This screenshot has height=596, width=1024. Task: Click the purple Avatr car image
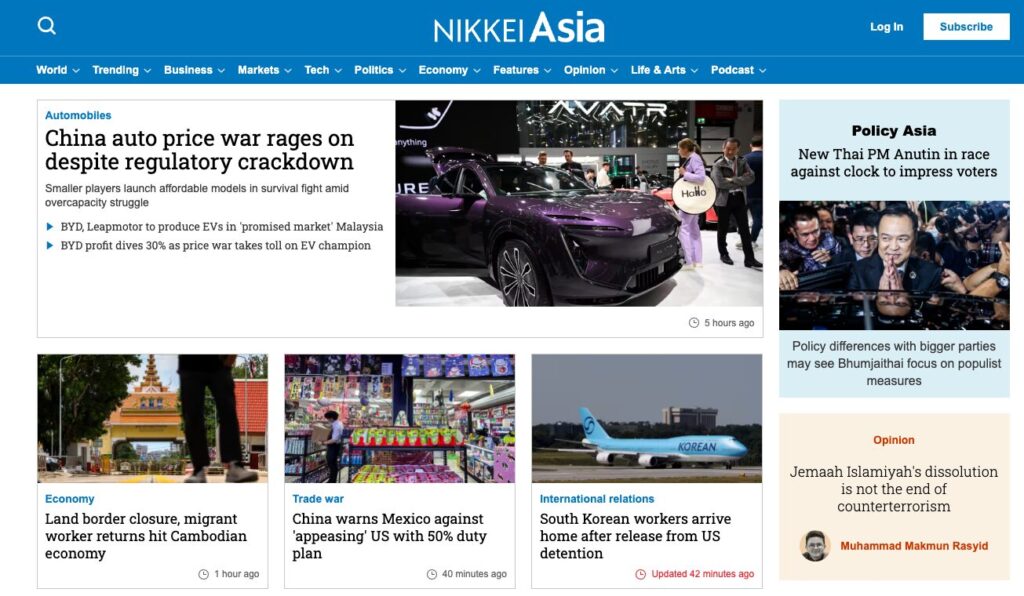[x=578, y=203]
